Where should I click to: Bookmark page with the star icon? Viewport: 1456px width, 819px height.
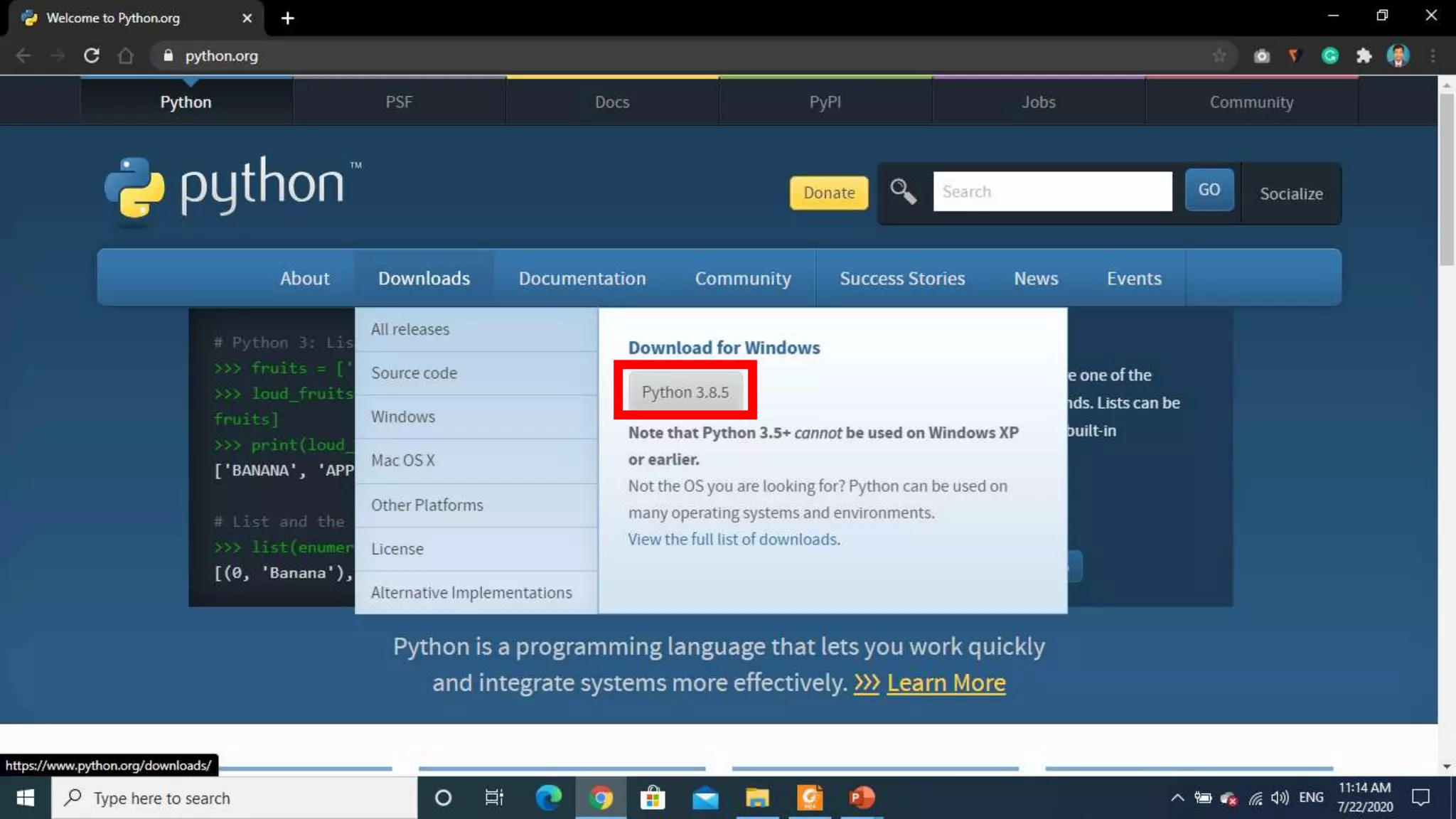(x=1219, y=55)
